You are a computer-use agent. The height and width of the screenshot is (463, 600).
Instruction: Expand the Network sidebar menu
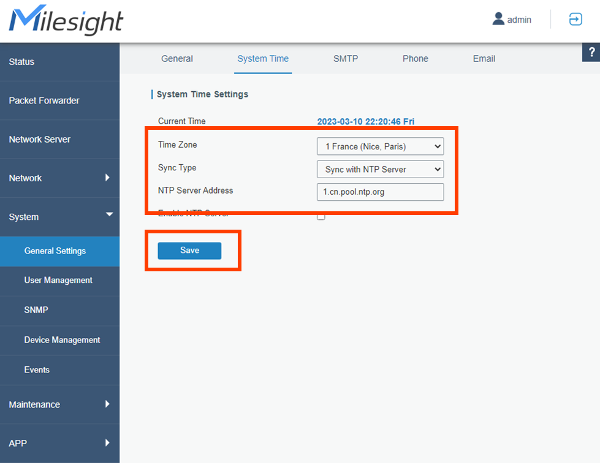click(x=59, y=178)
